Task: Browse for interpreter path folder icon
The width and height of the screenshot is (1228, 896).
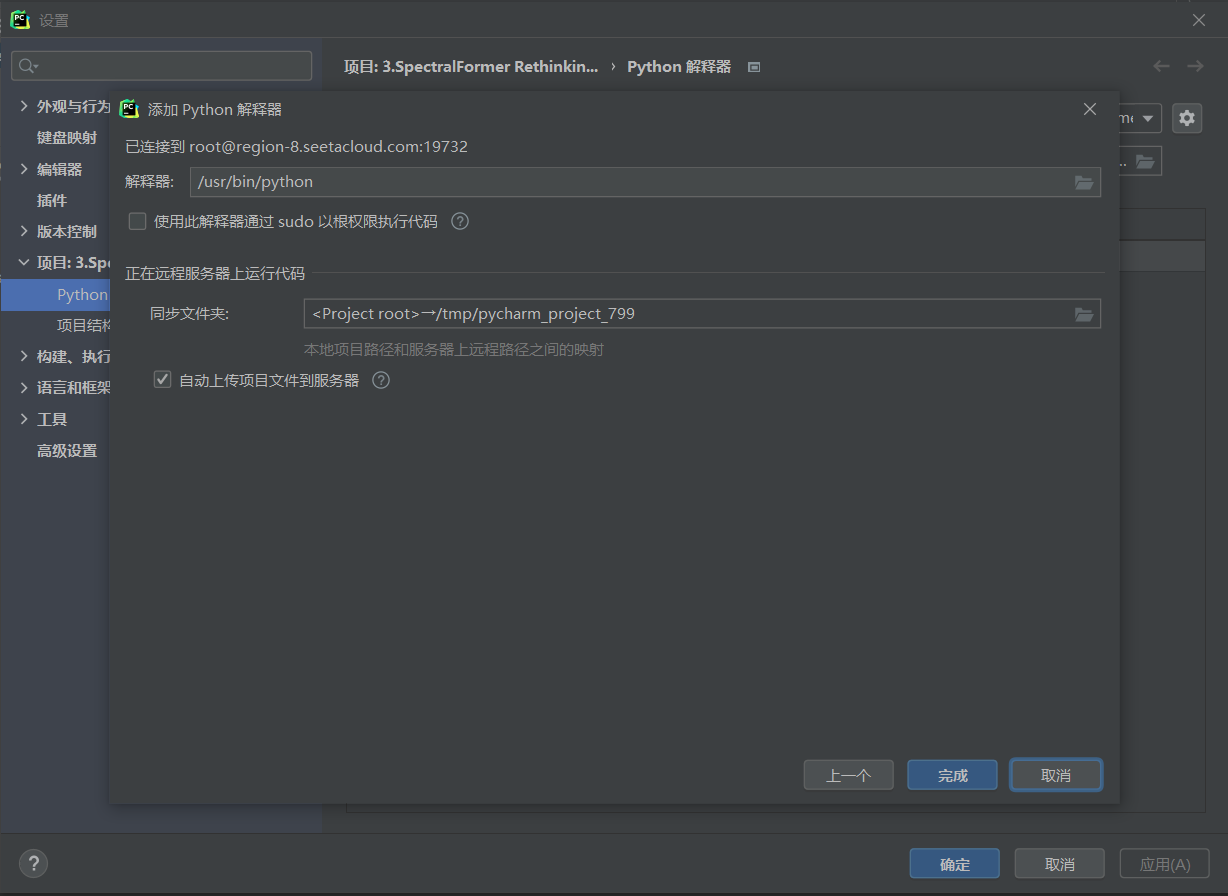Action: [x=1084, y=182]
